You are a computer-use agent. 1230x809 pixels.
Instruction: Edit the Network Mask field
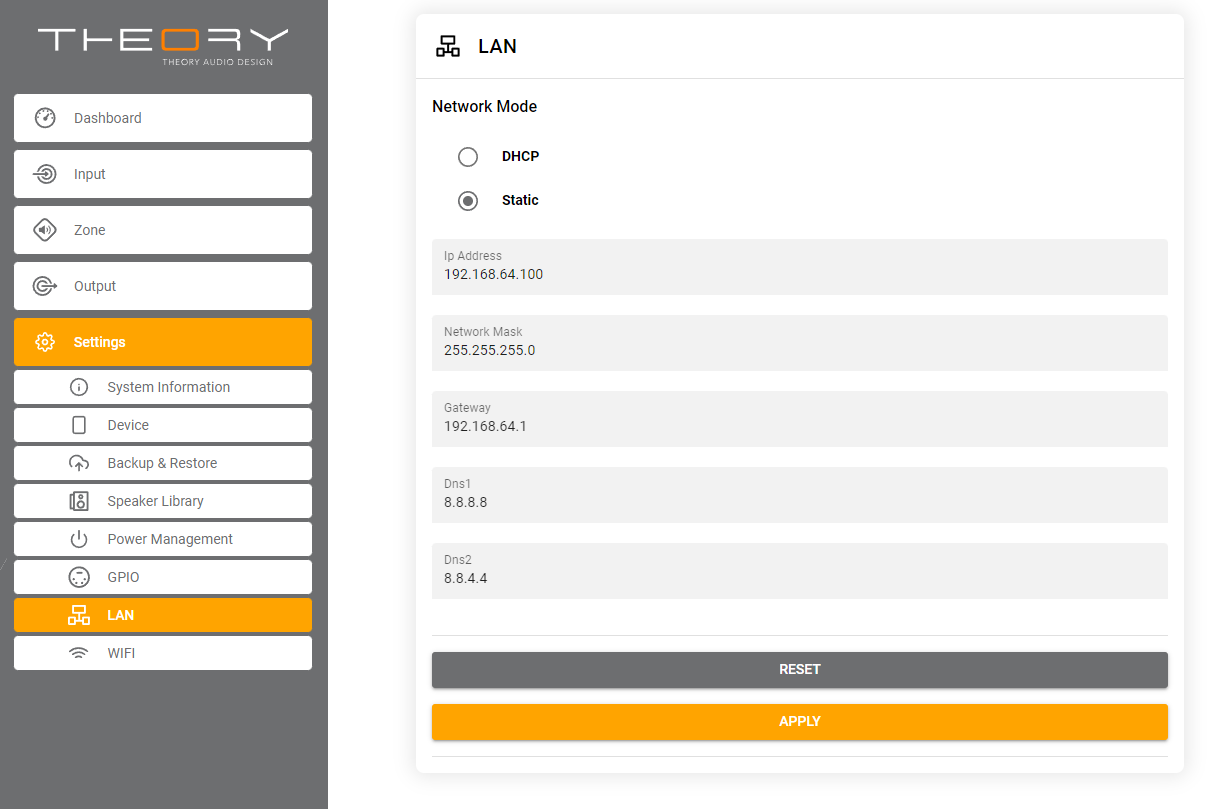pyautogui.click(x=800, y=343)
